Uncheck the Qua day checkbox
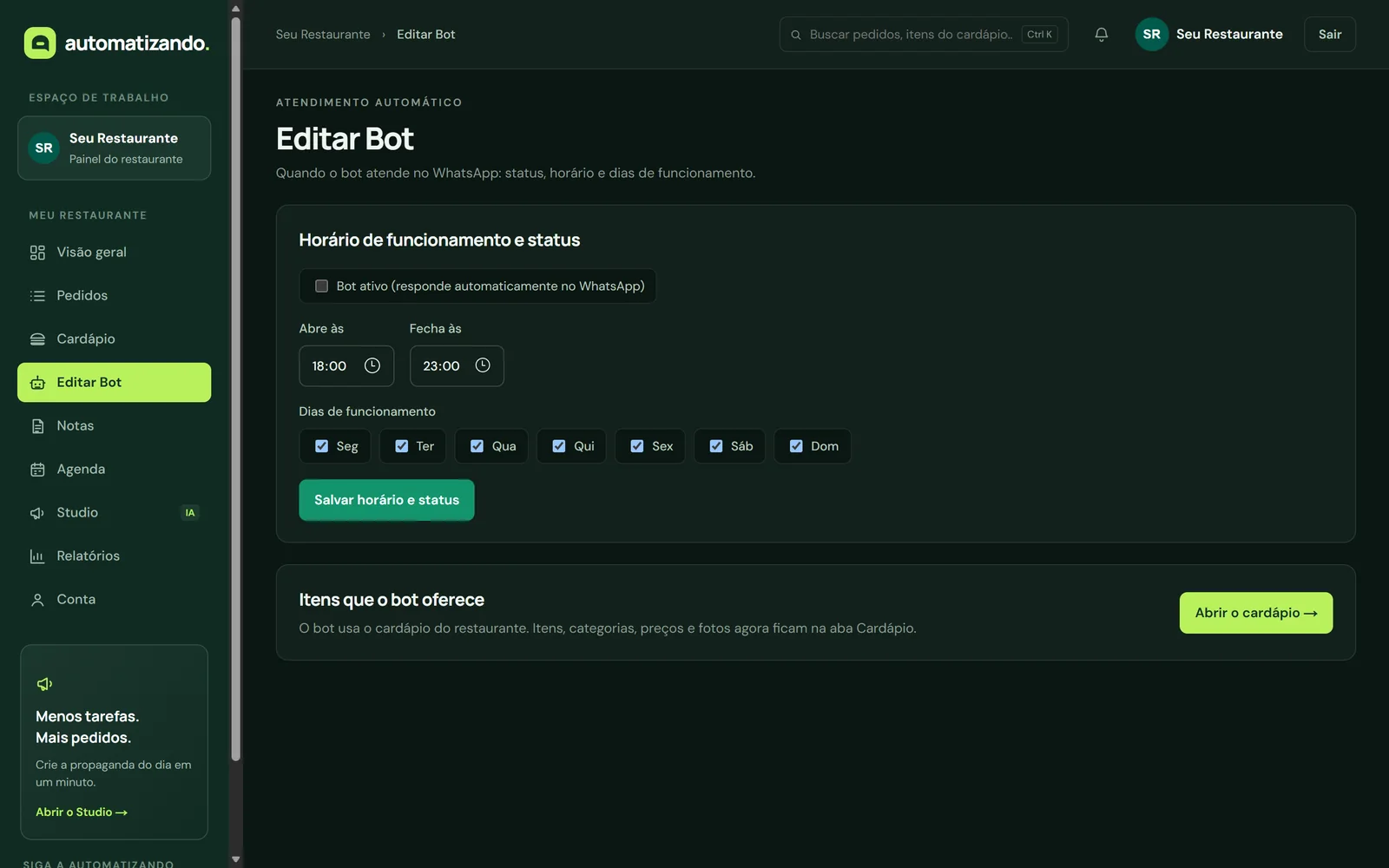The height and width of the screenshot is (868, 1389). (x=477, y=446)
